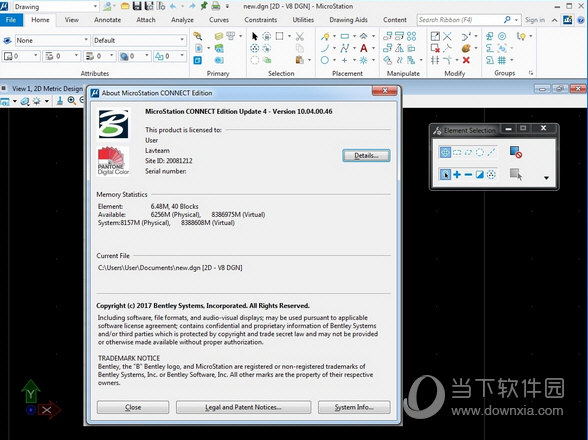
Task: Click the Paste clipboard icon
Action: coord(299,60)
